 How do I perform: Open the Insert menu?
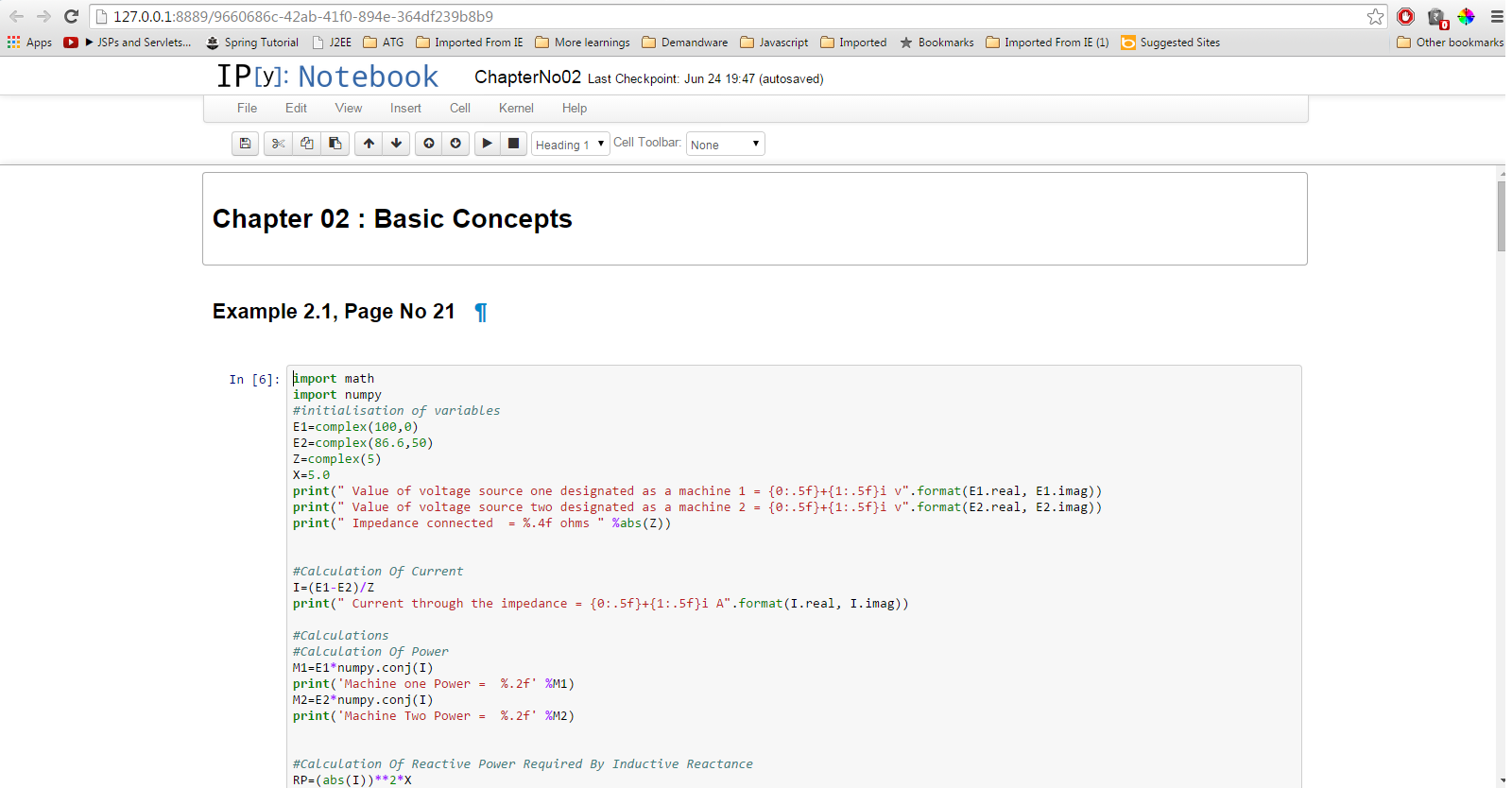pos(405,109)
